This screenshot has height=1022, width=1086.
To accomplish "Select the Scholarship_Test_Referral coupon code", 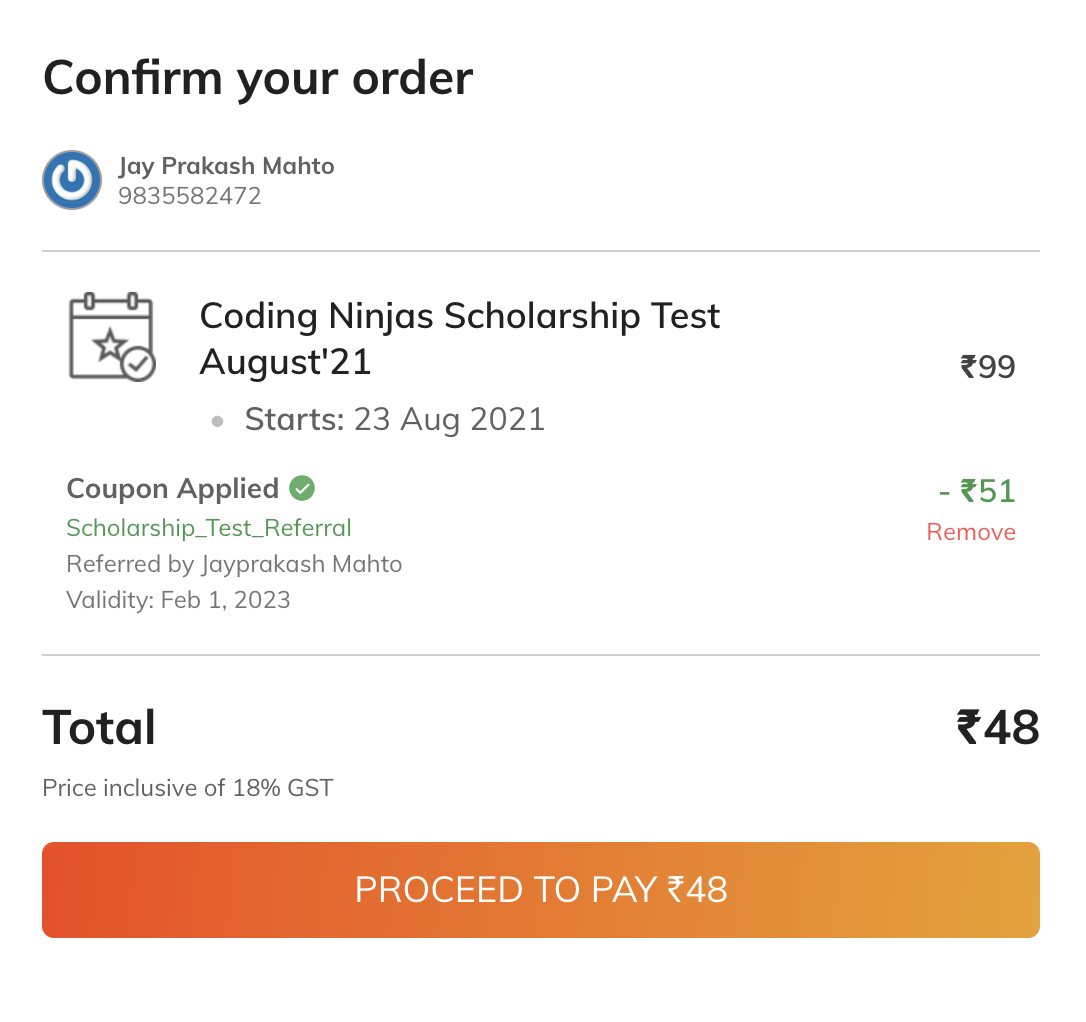I will click(208, 528).
